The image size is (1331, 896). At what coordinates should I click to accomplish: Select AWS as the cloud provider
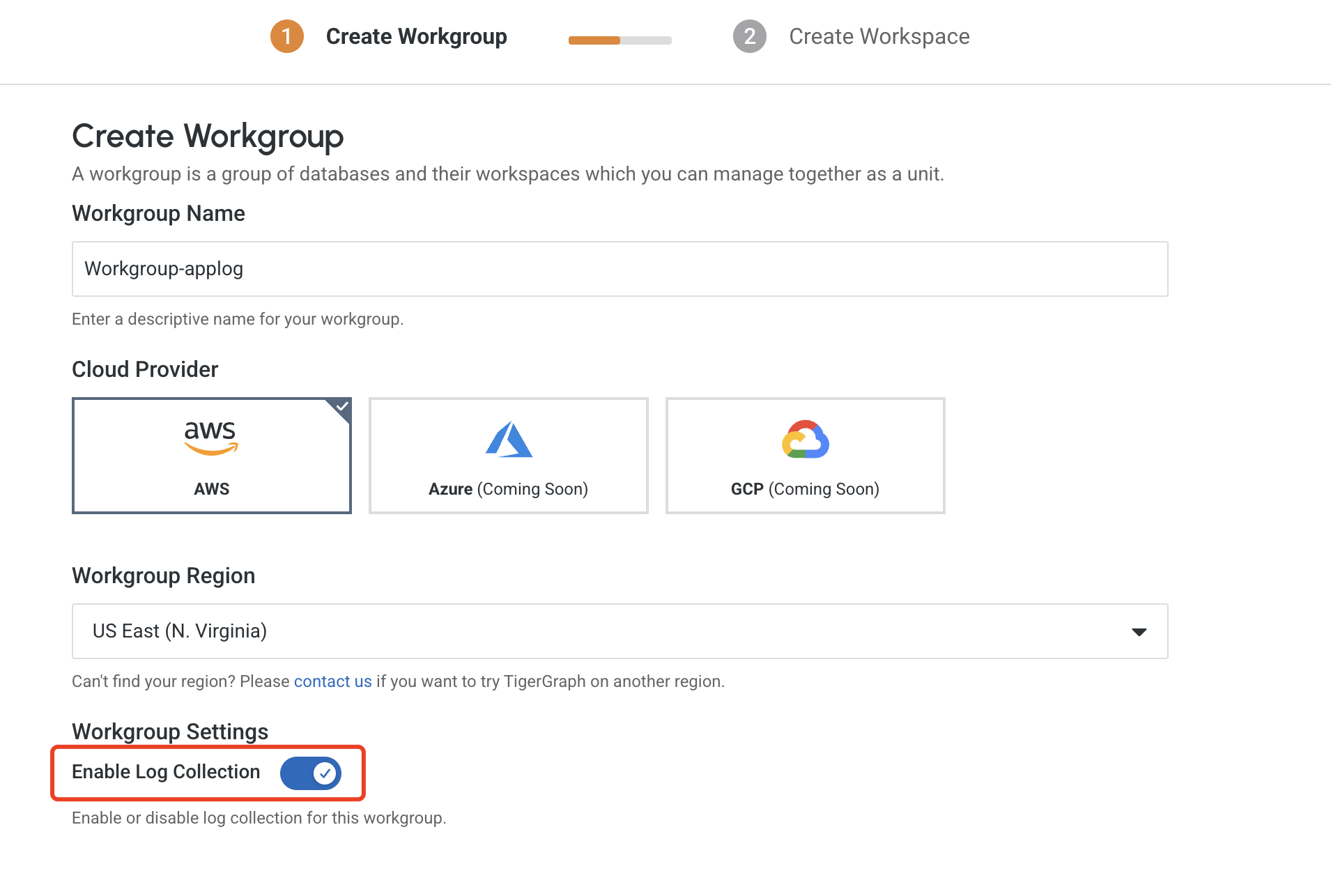click(211, 455)
